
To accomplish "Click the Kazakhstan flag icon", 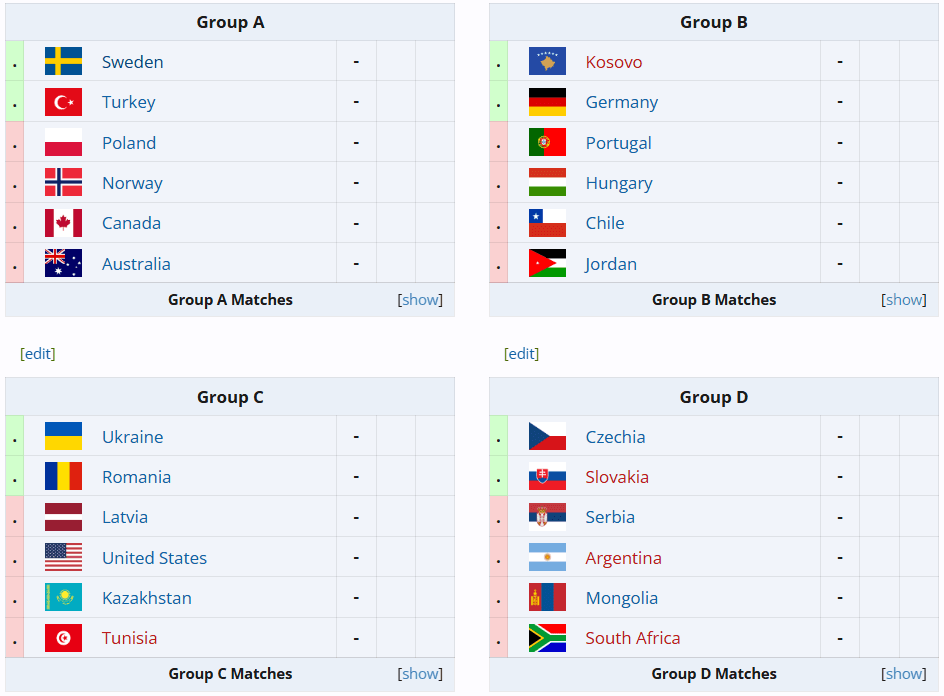I will coord(63,597).
